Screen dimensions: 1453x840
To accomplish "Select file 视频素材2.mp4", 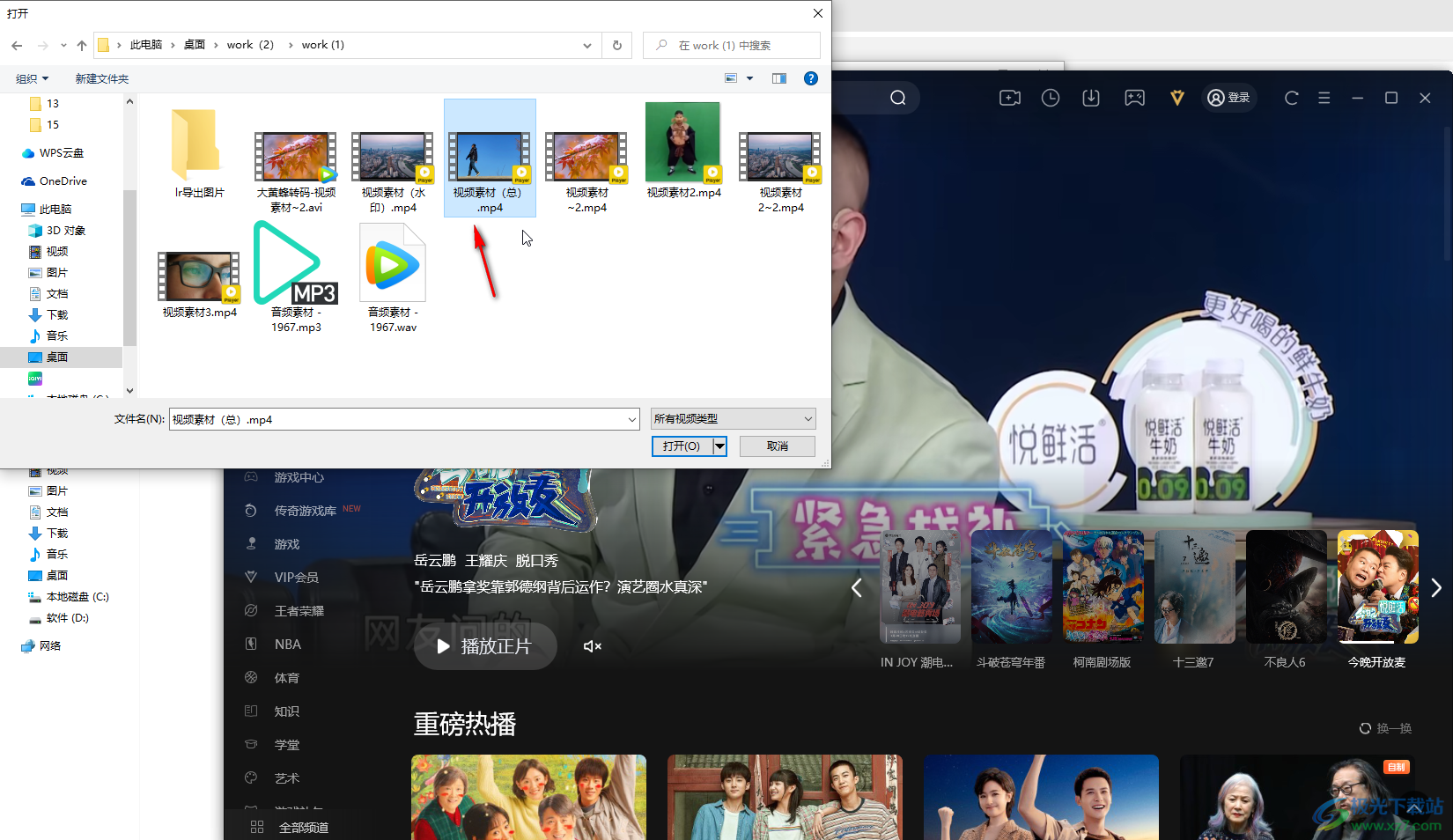I will [683, 151].
